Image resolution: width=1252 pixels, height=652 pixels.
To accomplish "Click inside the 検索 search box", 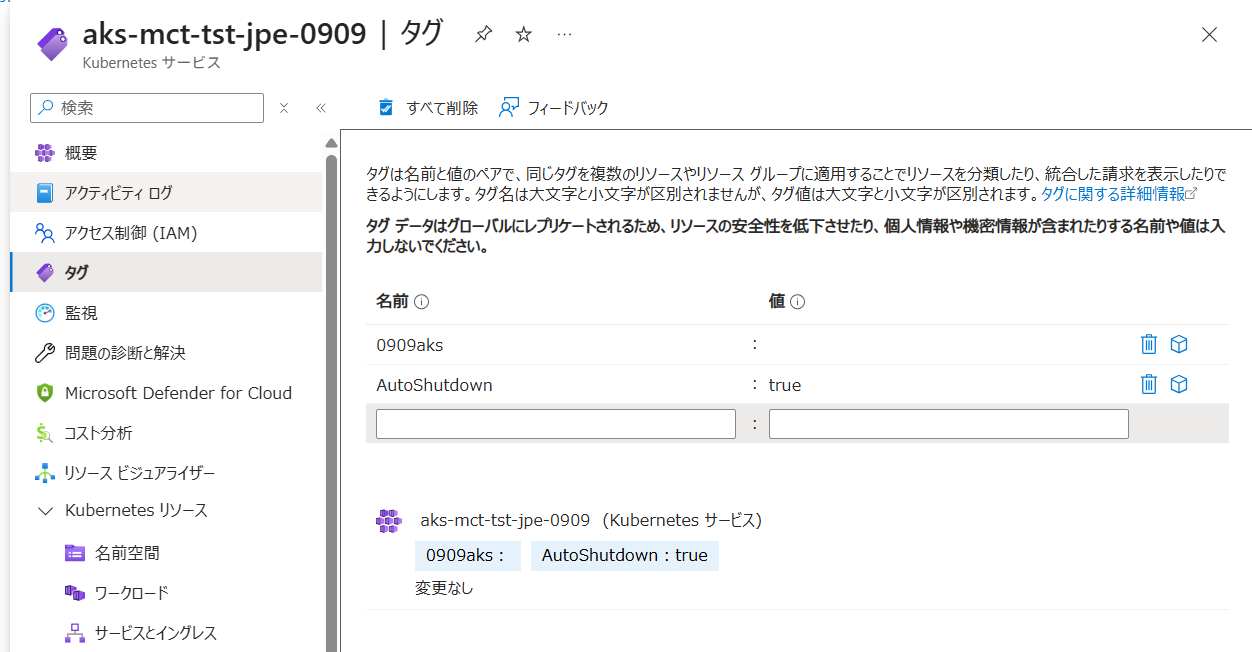I will tap(147, 108).
